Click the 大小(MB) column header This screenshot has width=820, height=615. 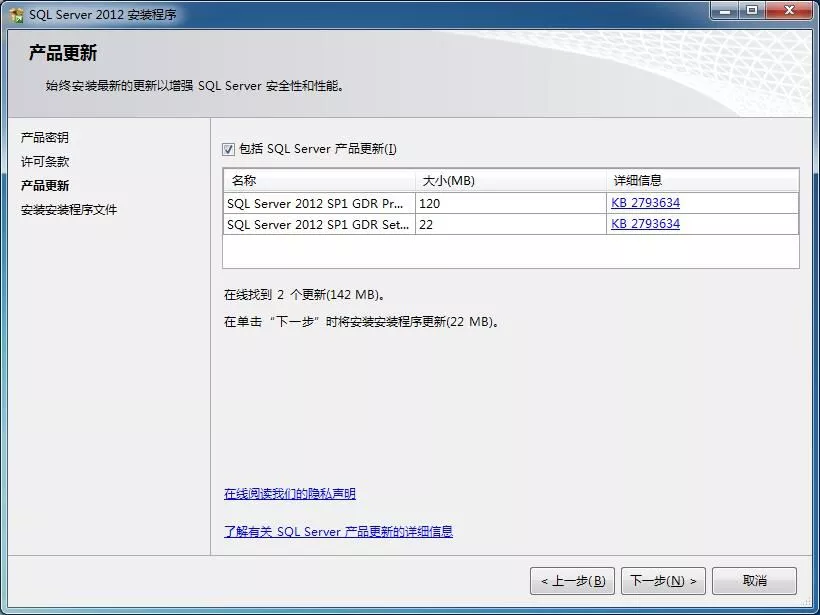pyautogui.click(x=511, y=181)
